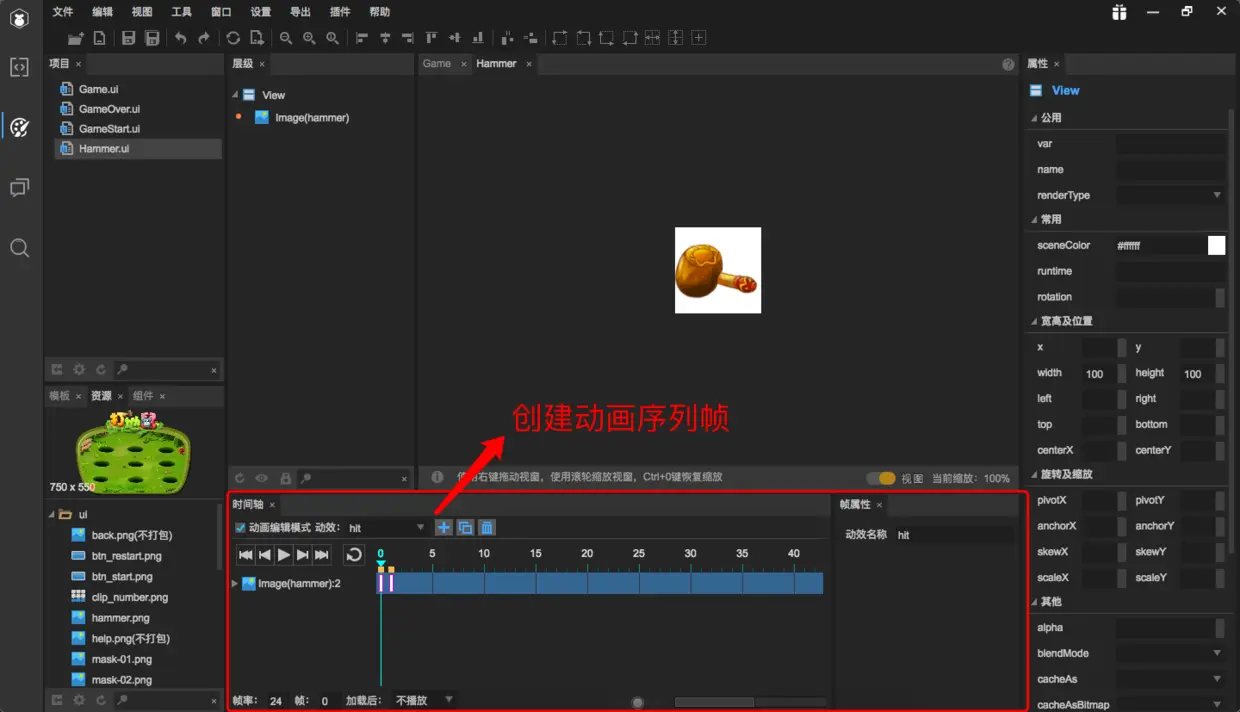Enable loop playback with the loop icon

352,555
